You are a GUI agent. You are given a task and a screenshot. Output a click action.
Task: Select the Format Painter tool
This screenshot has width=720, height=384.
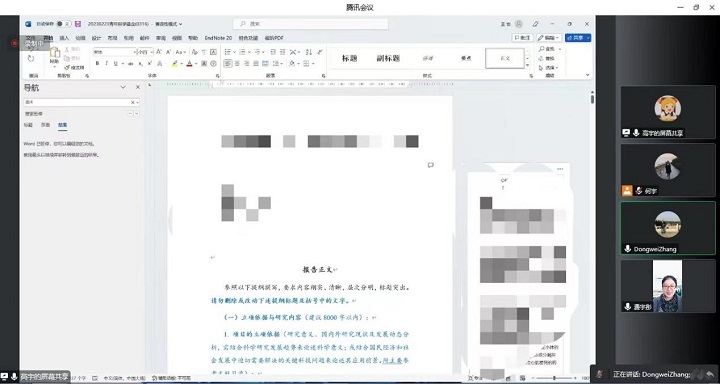click(x=74, y=68)
